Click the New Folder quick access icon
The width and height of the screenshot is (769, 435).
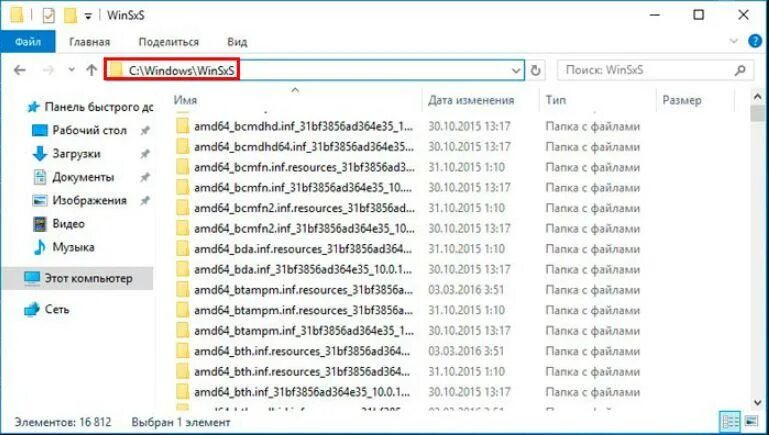tap(71, 16)
